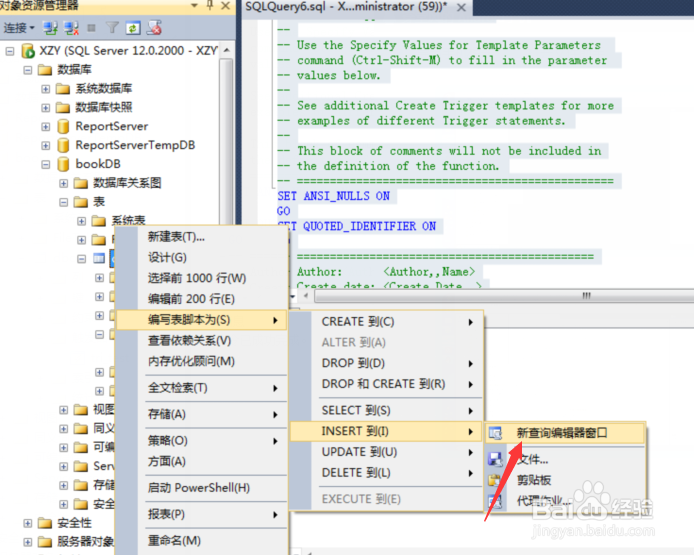Open 报表(P) submenu
The height and width of the screenshot is (555, 694).
(201, 514)
